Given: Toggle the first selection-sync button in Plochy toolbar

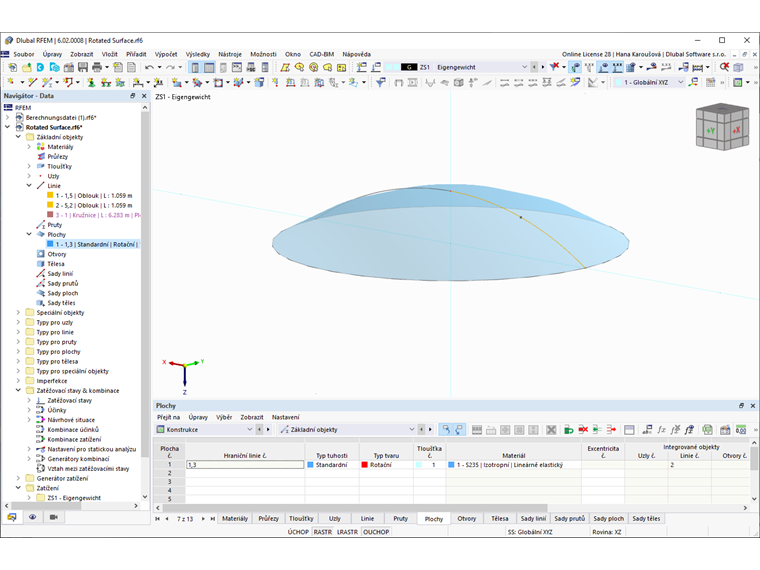Looking at the screenshot, I should pos(445,429).
